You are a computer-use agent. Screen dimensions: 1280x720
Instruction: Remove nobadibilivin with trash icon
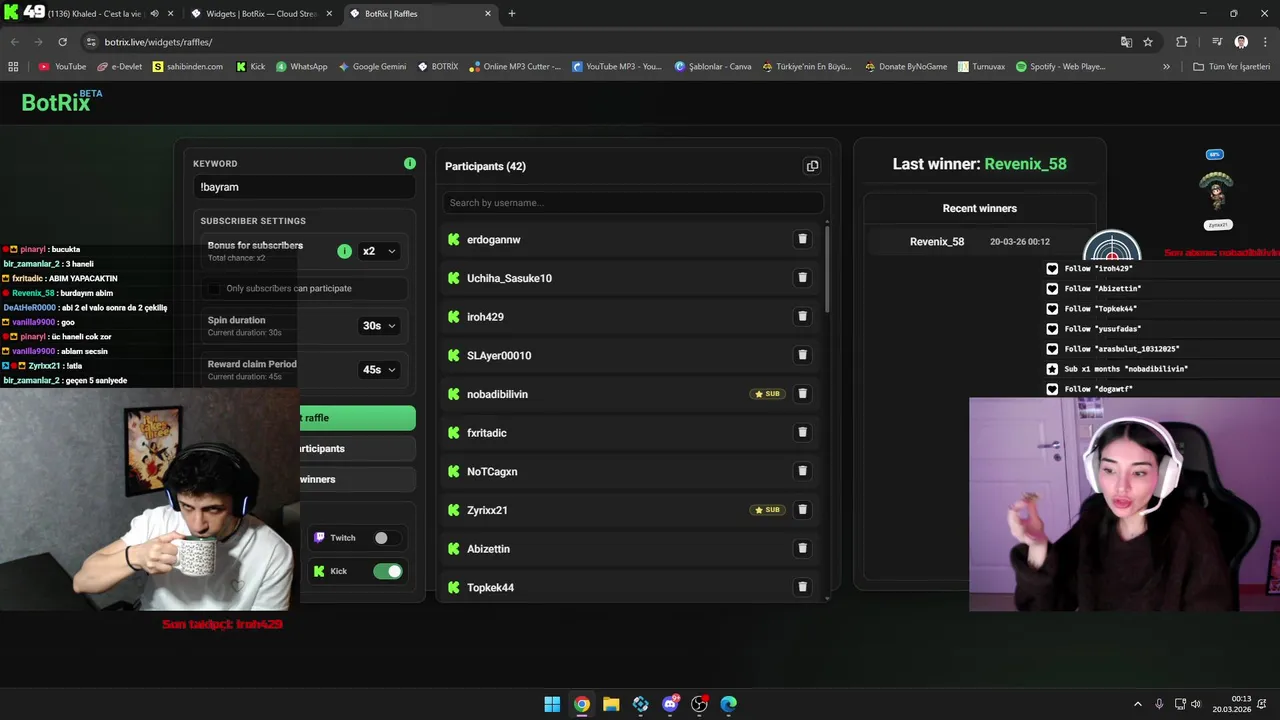click(x=802, y=394)
